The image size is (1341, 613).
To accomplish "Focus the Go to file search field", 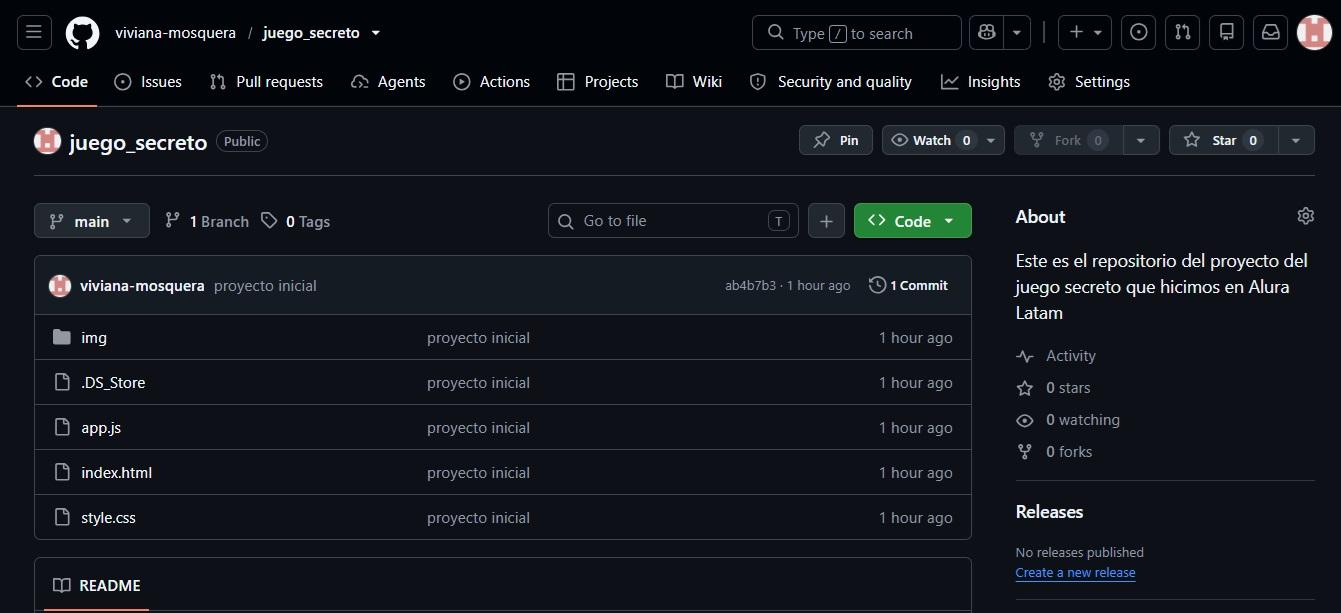I will click(673, 221).
